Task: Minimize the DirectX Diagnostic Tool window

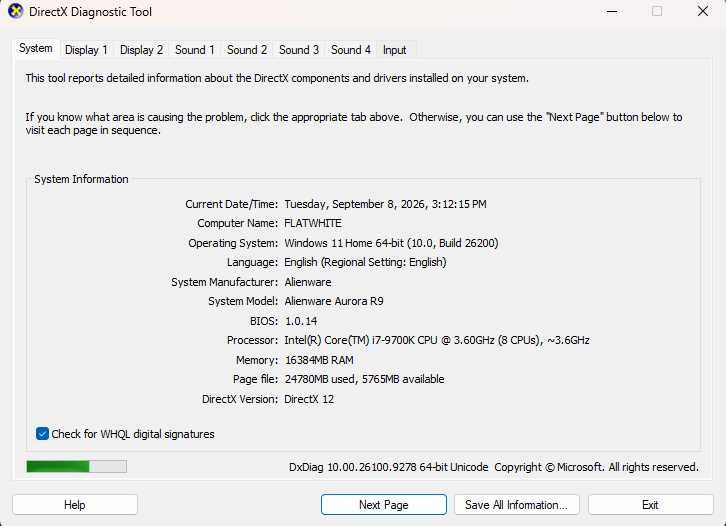Action: (x=612, y=12)
